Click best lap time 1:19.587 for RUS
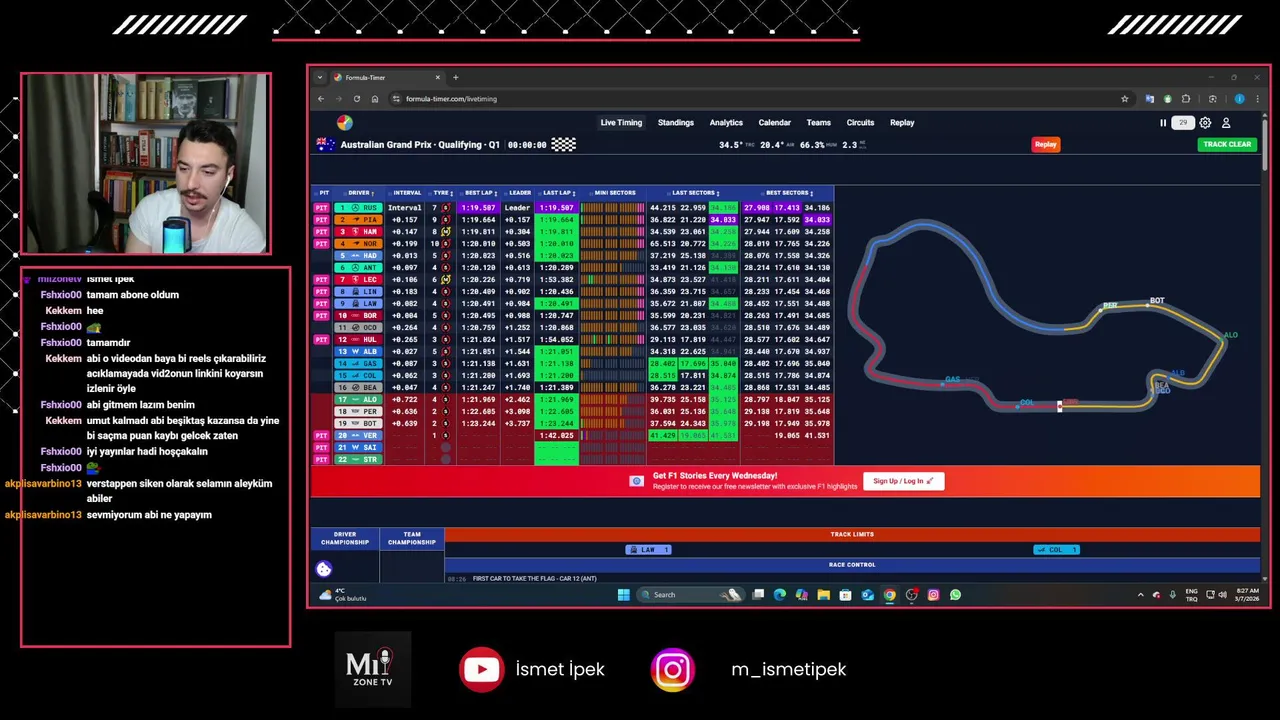1280x720 pixels. point(479,208)
